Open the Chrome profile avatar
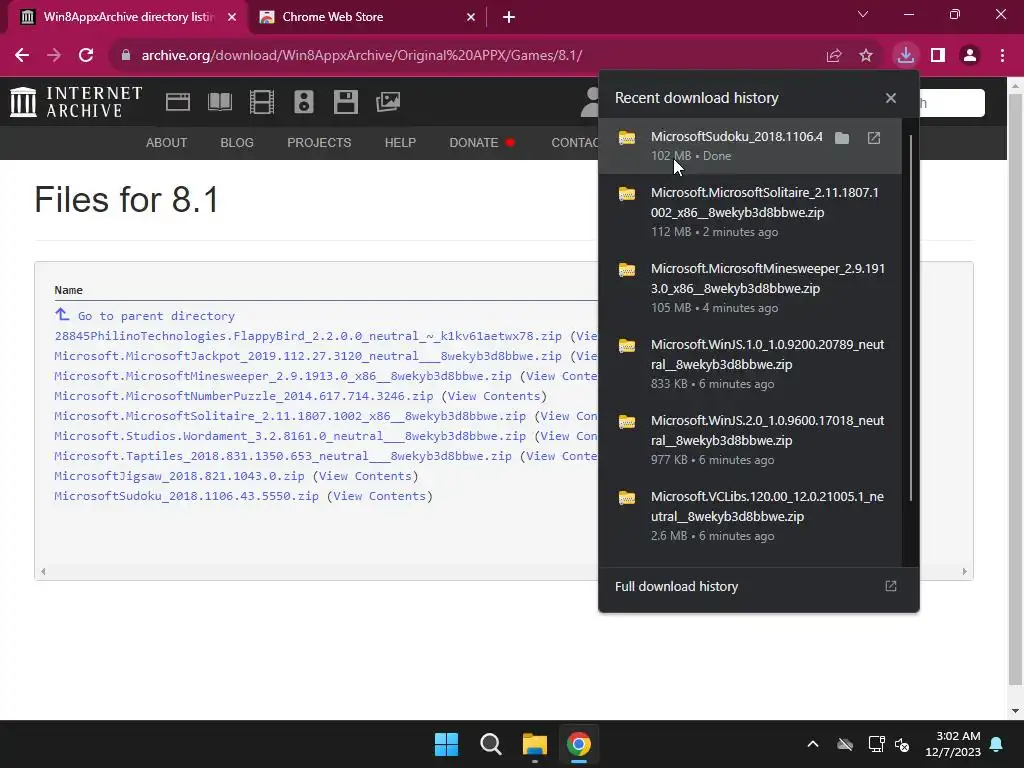Screen dimensions: 1024x768 point(970,55)
